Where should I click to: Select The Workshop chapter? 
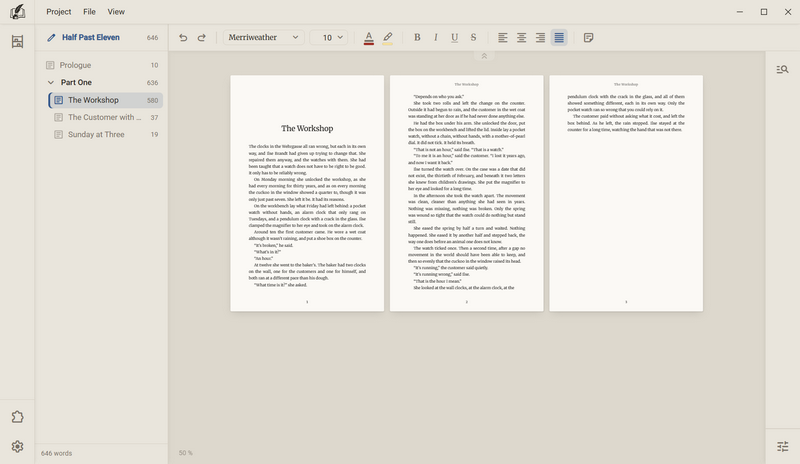pyautogui.click(x=106, y=100)
